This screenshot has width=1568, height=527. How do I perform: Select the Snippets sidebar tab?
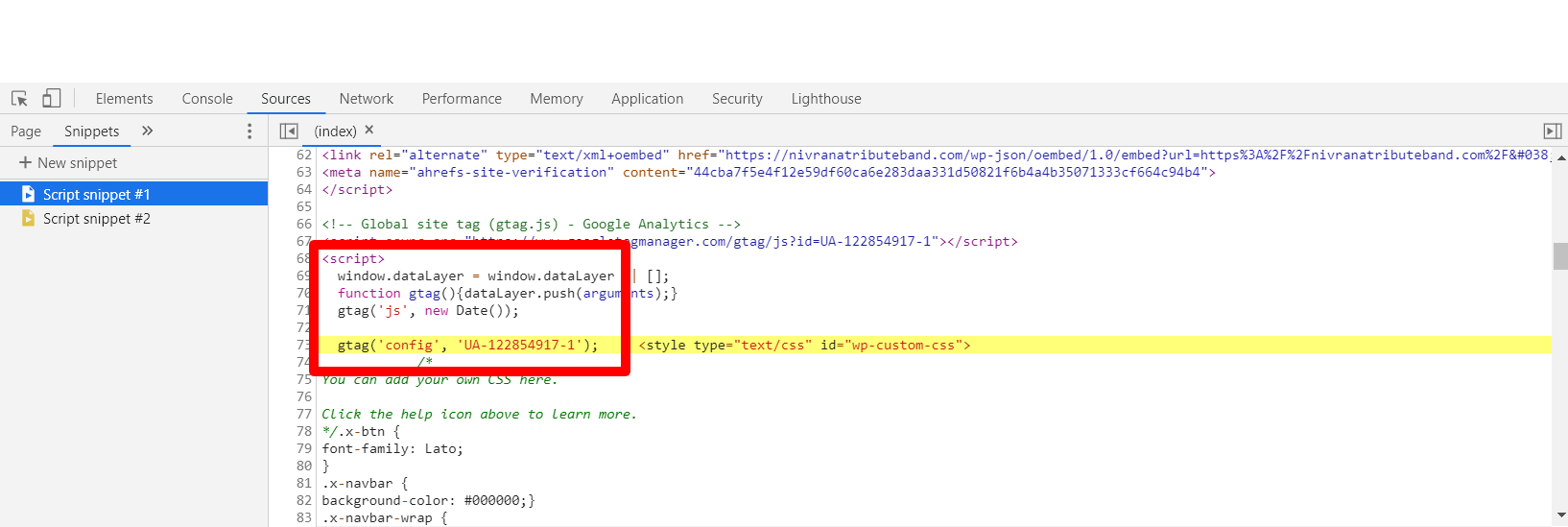click(92, 132)
